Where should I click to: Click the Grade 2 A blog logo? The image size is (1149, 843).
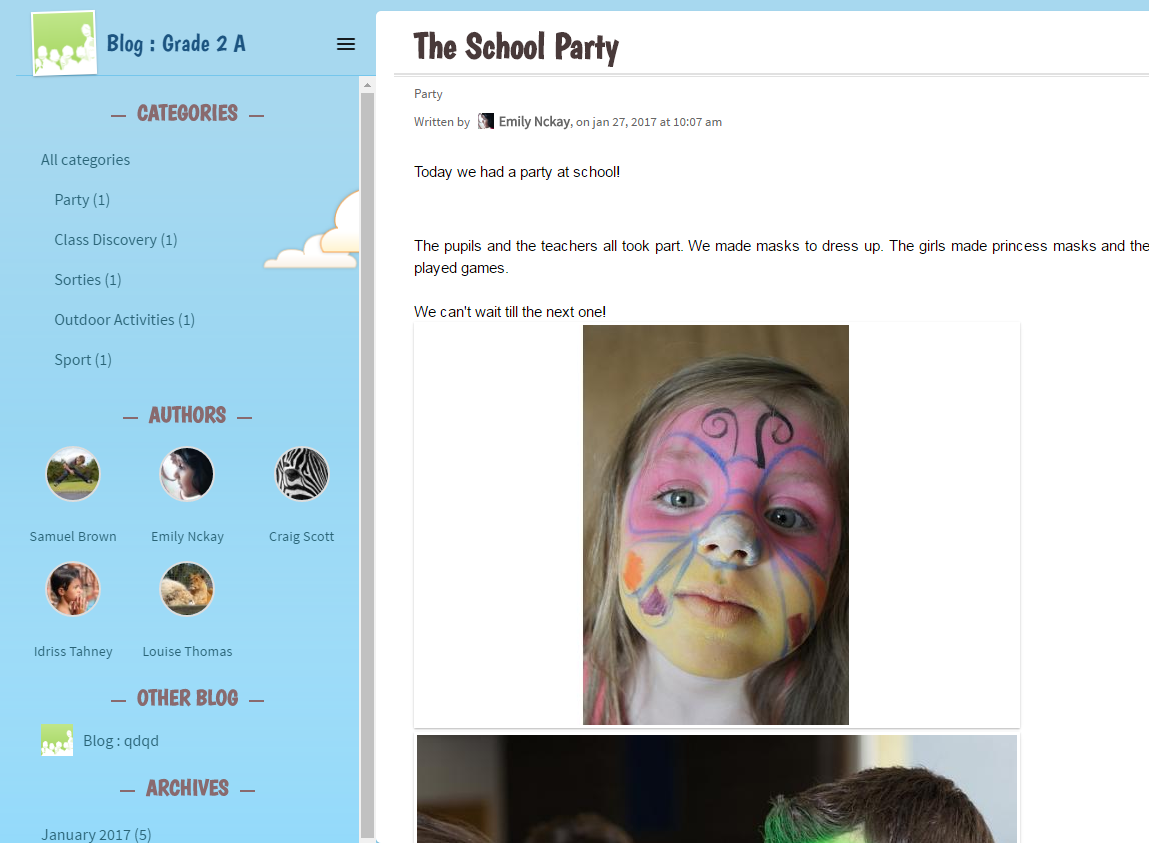pyautogui.click(x=64, y=43)
